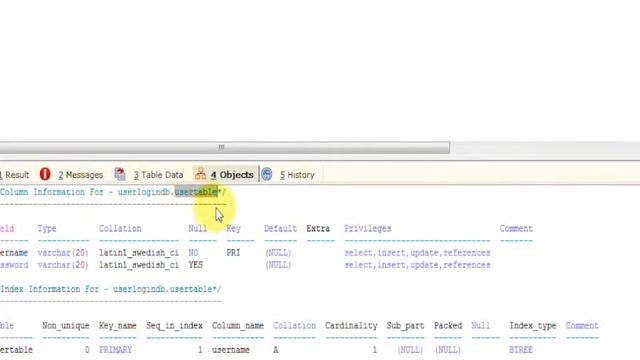Click the 'Column_name' column header
Screen dimensions: 640x360
pos(238,326)
